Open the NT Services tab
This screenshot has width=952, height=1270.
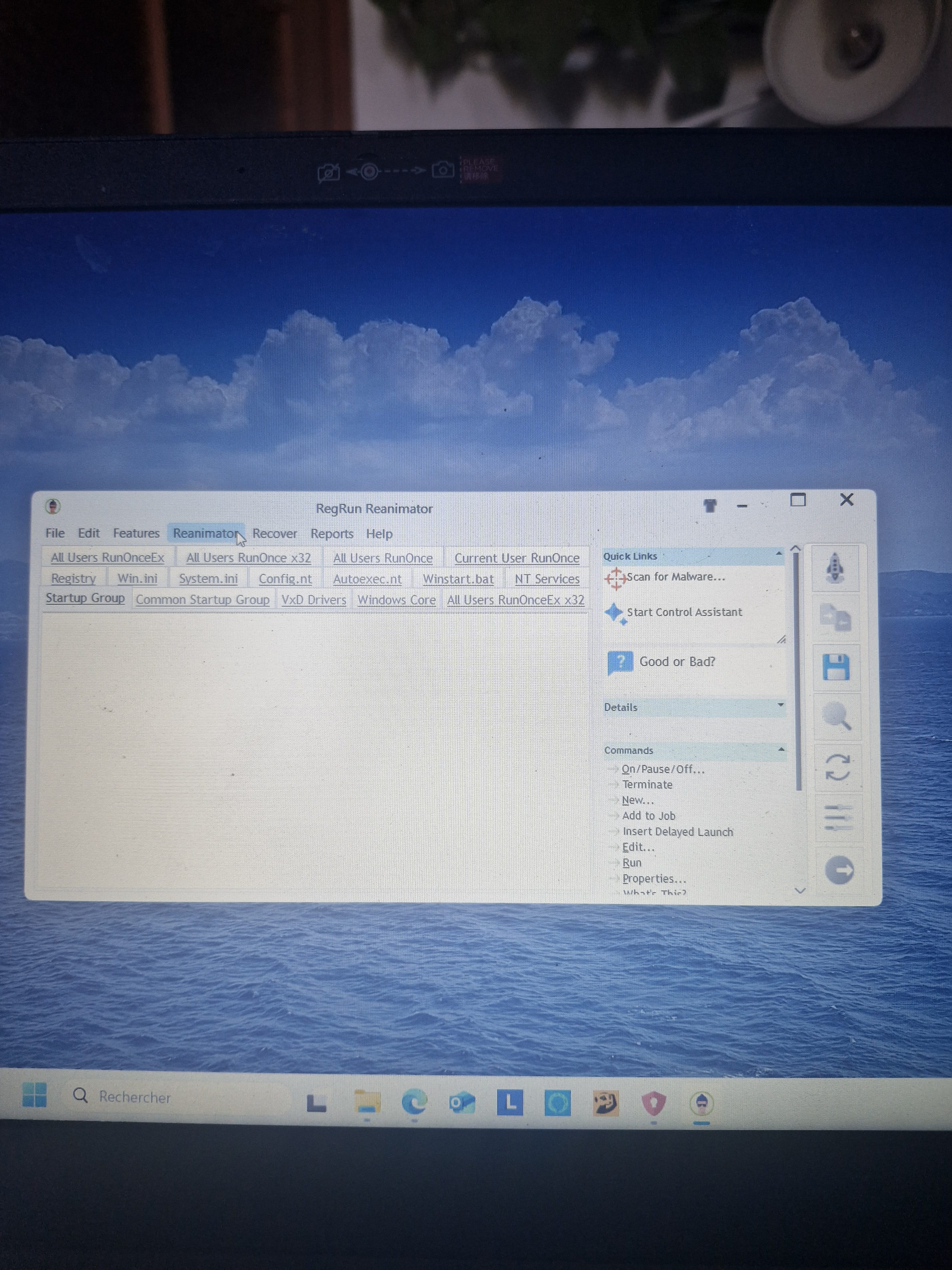click(547, 579)
